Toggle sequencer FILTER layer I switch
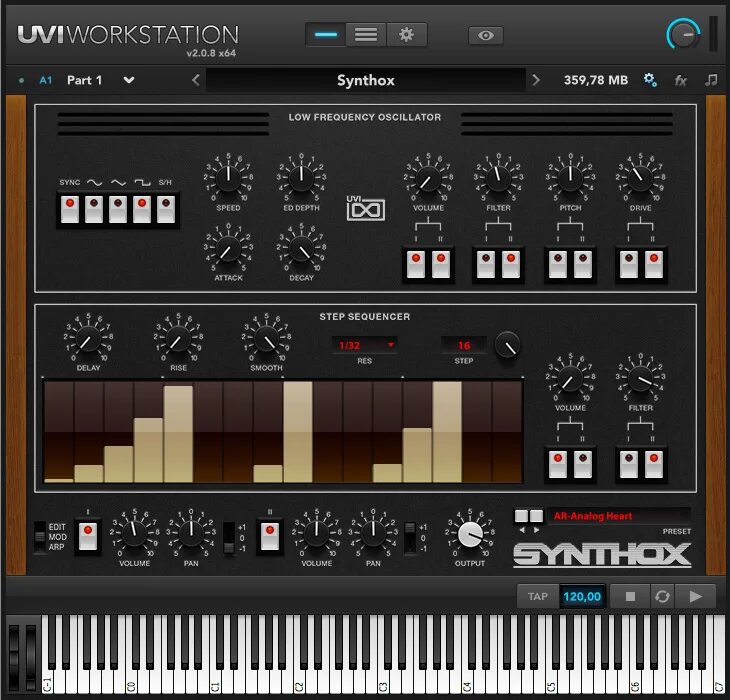Image resolution: width=730 pixels, height=700 pixels. tap(629, 464)
